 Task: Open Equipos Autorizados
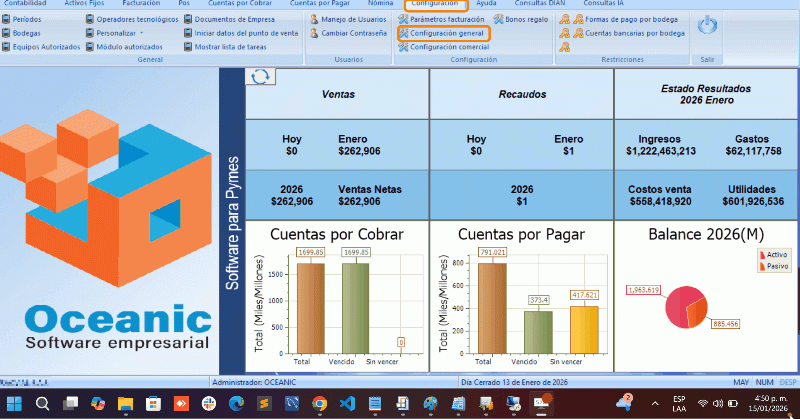(x=46, y=47)
